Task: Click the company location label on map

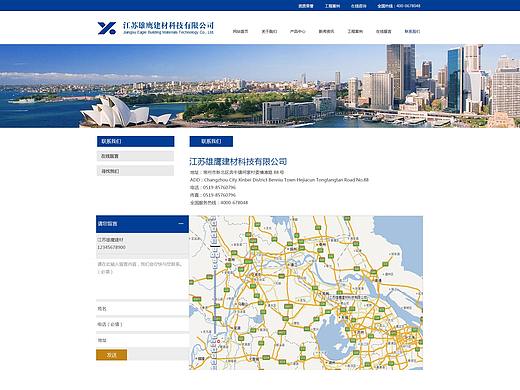Action: [349, 296]
